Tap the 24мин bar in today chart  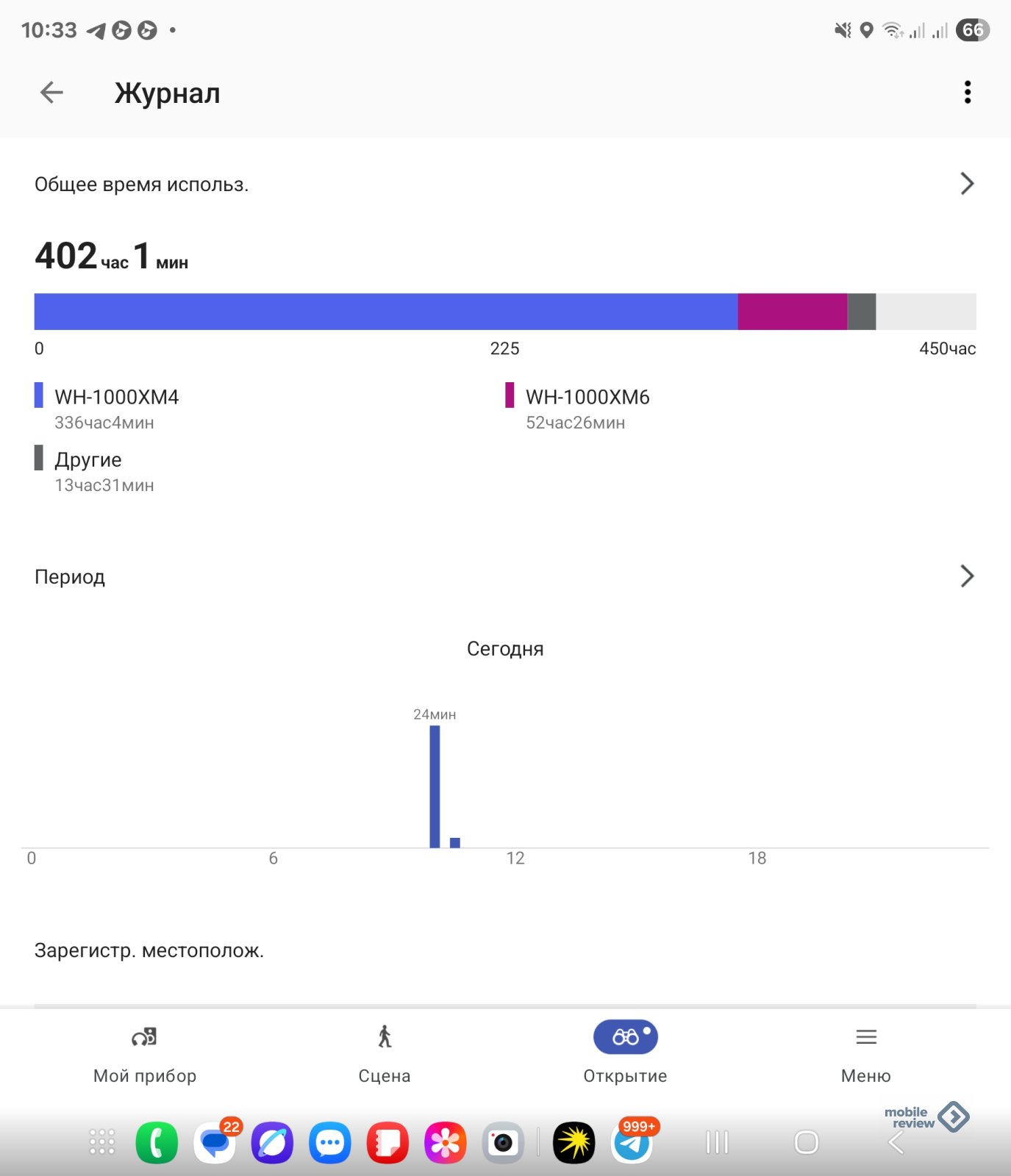[435, 786]
